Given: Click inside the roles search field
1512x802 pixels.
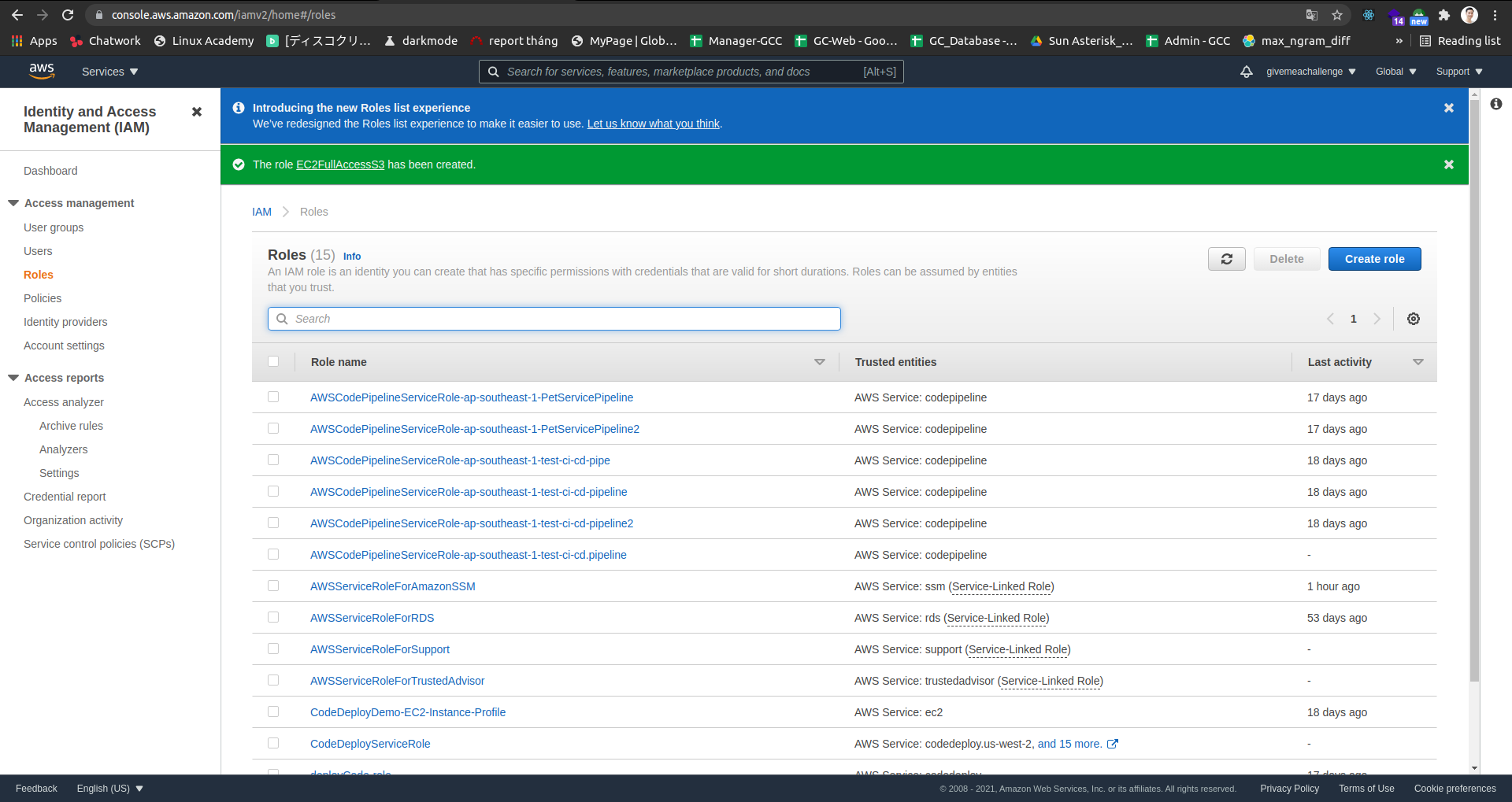Looking at the screenshot, I should coord(554,319).
